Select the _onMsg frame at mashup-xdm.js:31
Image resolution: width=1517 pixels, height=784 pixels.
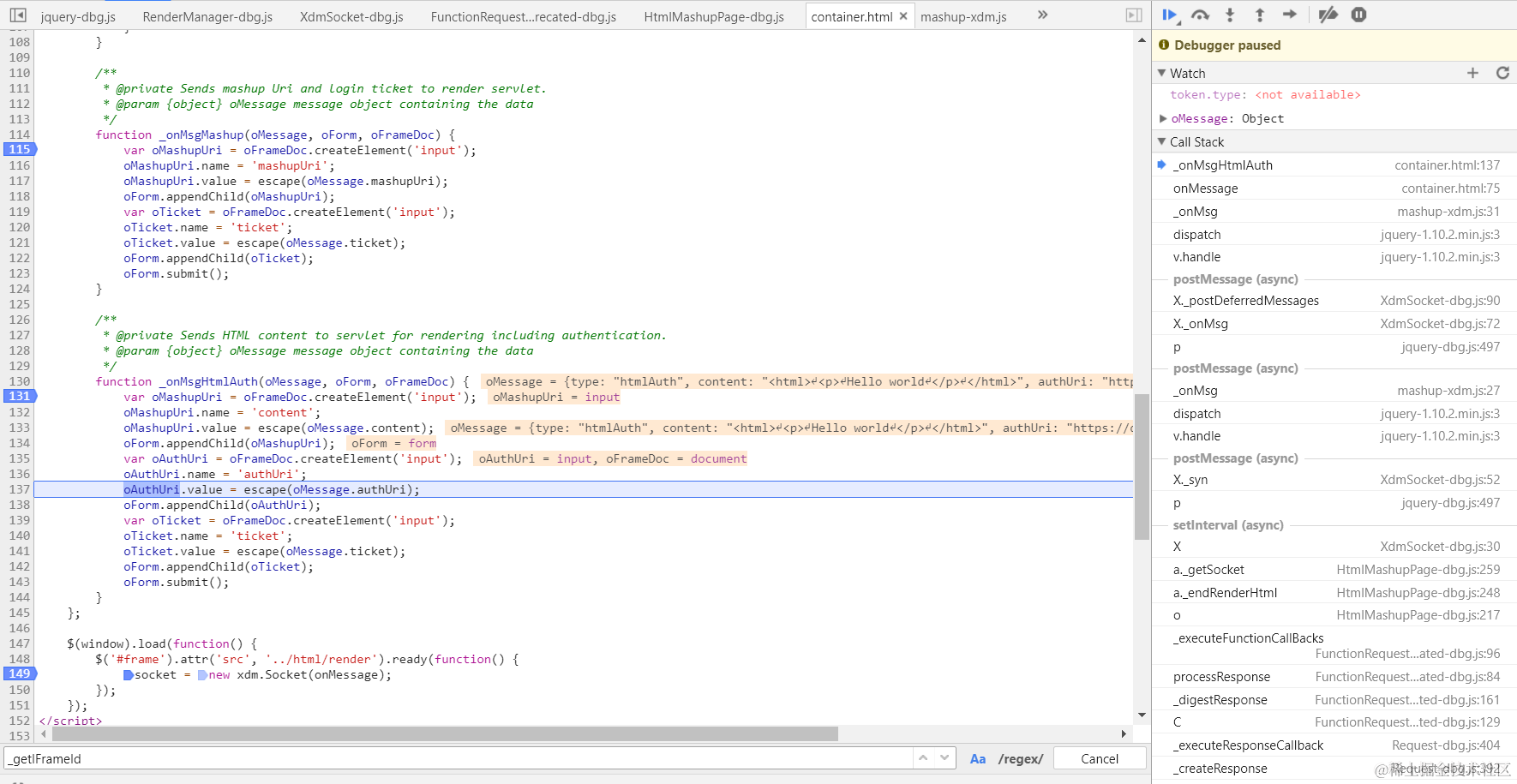(1334, 211)
